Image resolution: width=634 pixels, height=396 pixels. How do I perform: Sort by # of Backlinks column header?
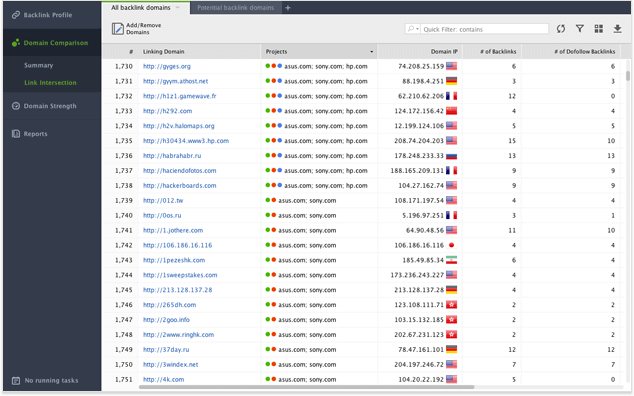pyautogui.click(x=498, y=52)
